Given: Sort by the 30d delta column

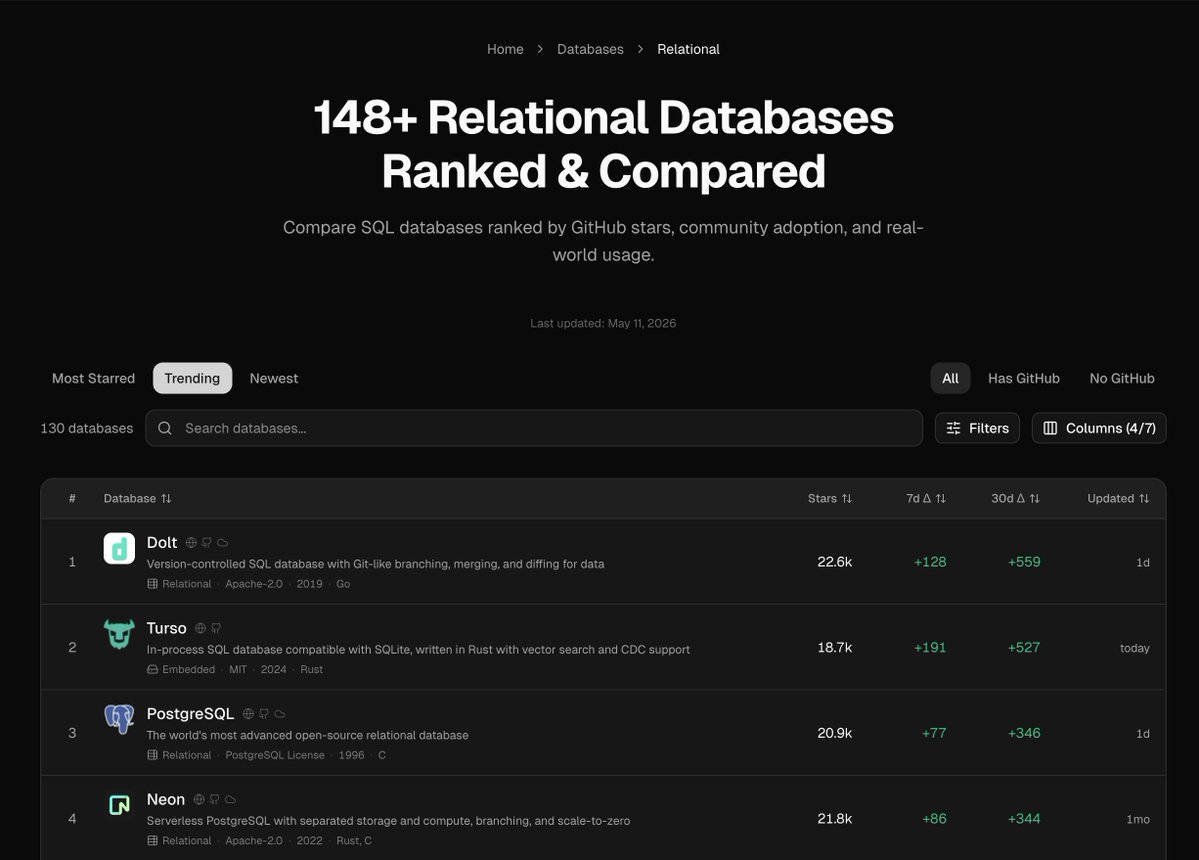Looking at the screenshot, I should click(x=1015, y=498).
